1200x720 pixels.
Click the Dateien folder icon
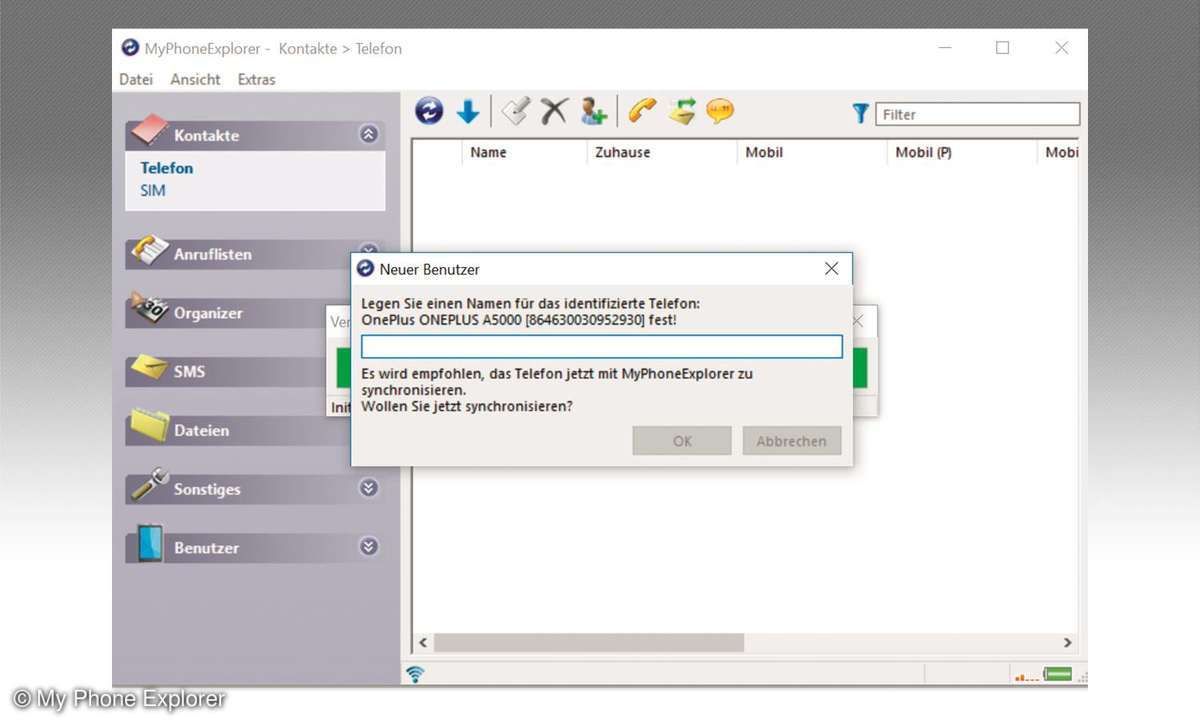[x=148, y=427]
